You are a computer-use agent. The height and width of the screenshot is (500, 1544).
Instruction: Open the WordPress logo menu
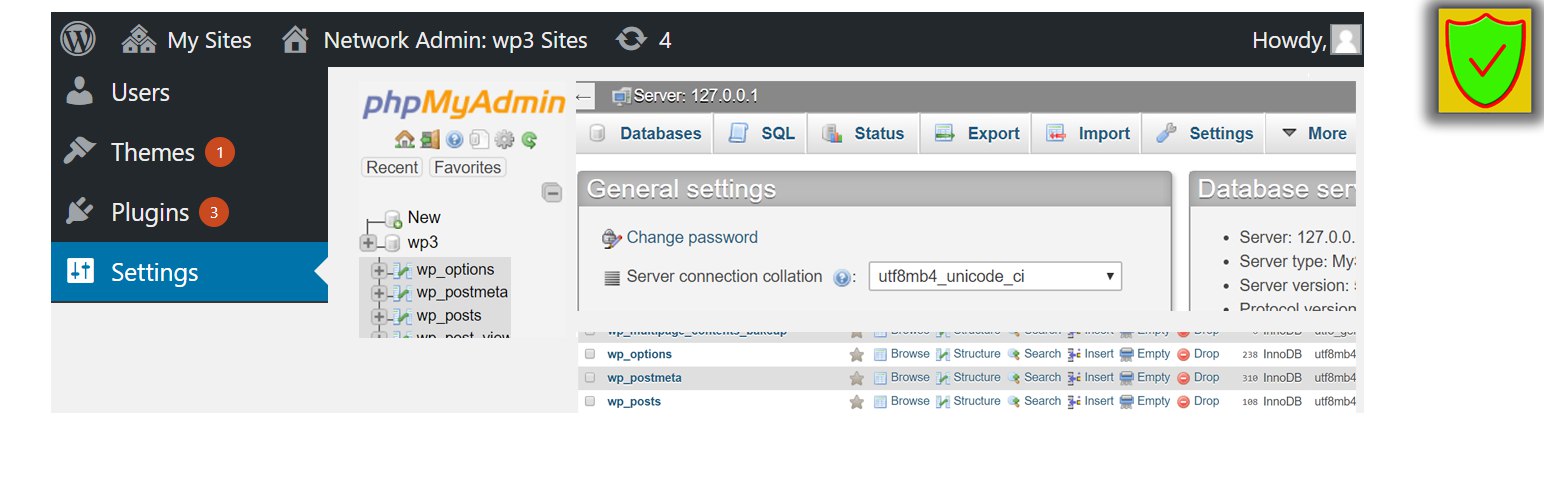coord(78,40)
